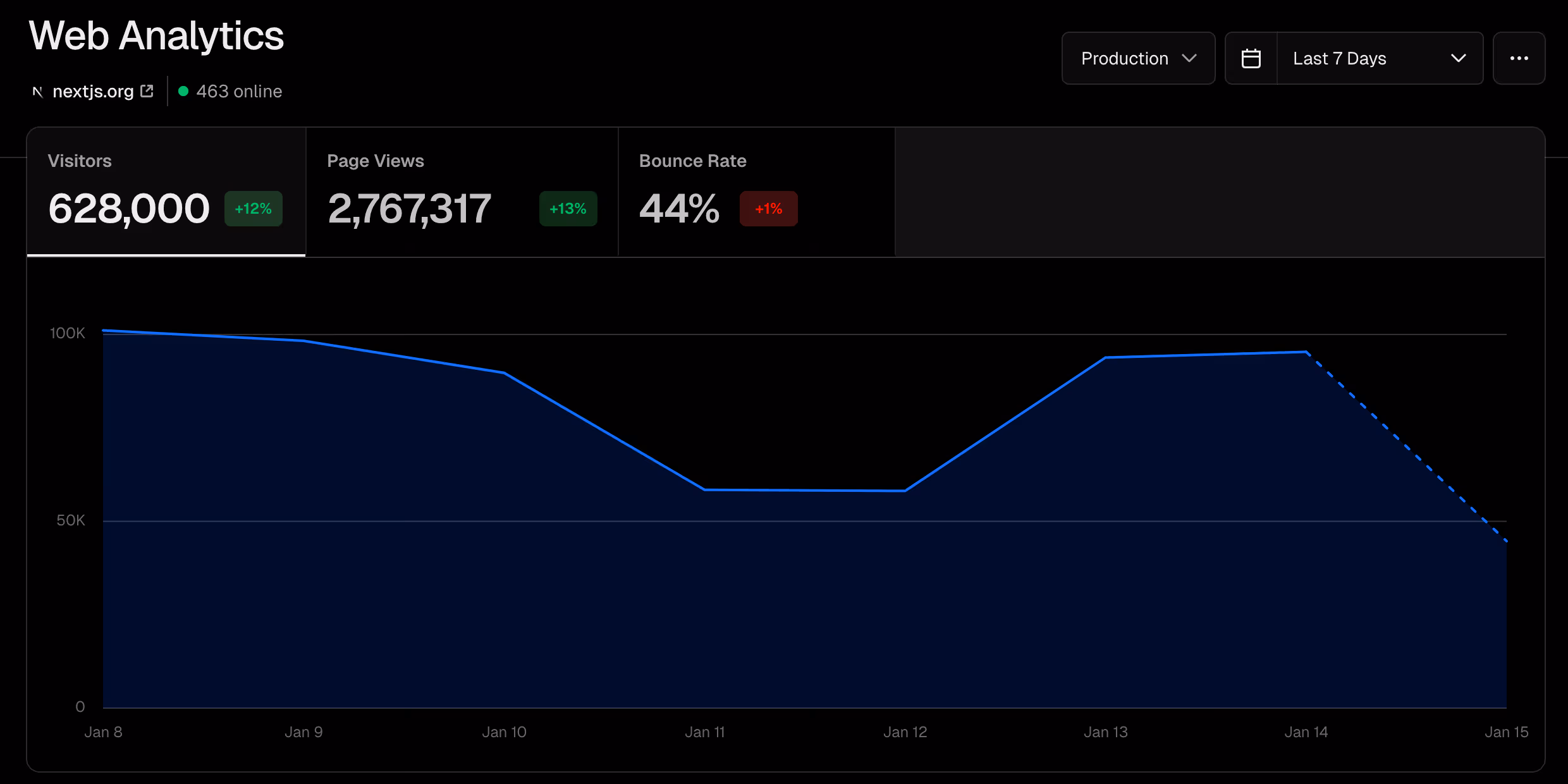Click the Last 7 Days dropdown chevron
The width and height of the screenshot is (1568, 784).
point(1458,58)
